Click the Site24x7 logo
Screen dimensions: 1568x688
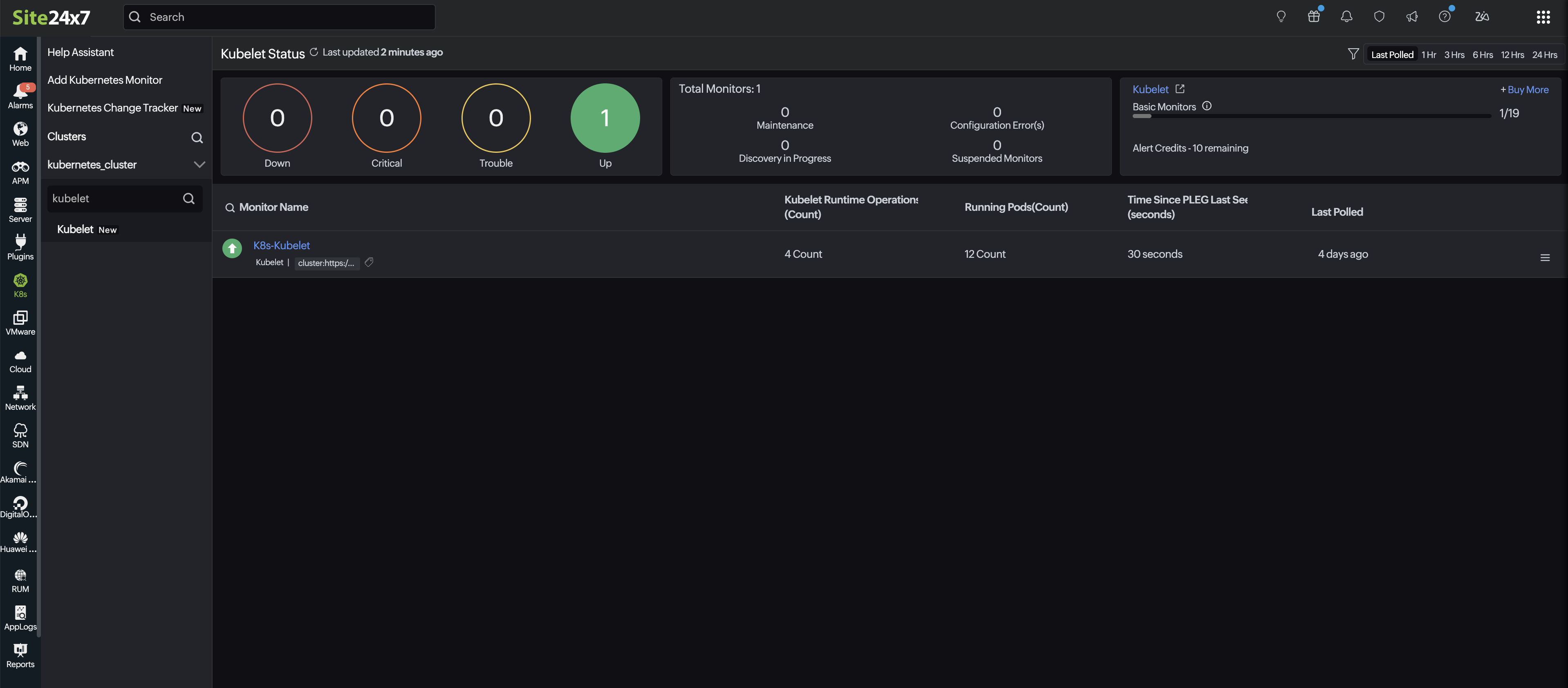[x=51, y=18]
